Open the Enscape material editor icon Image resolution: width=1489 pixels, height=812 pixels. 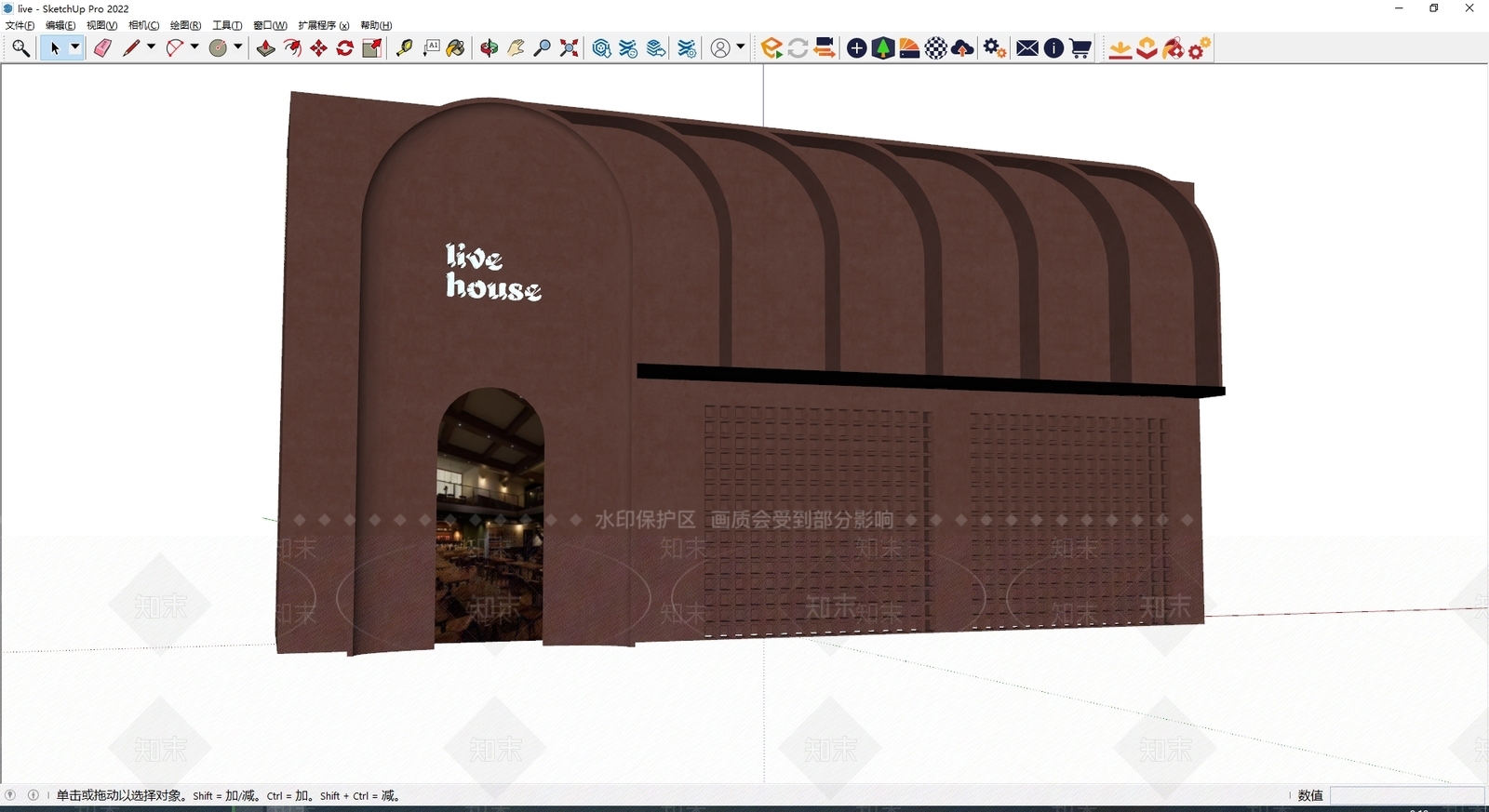(909, 48)
